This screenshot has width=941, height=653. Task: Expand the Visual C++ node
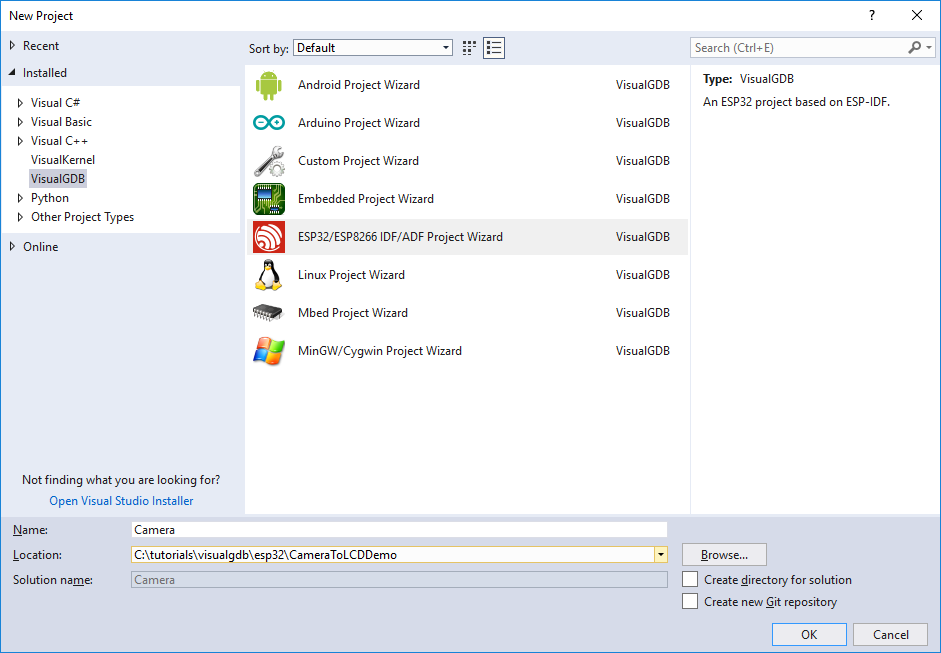click(x=20, y=141)
